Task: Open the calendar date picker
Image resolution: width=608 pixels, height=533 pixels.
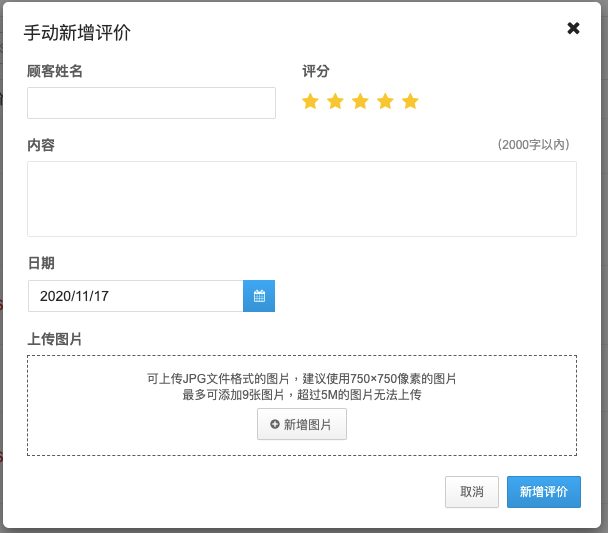Action: point(259,296)
